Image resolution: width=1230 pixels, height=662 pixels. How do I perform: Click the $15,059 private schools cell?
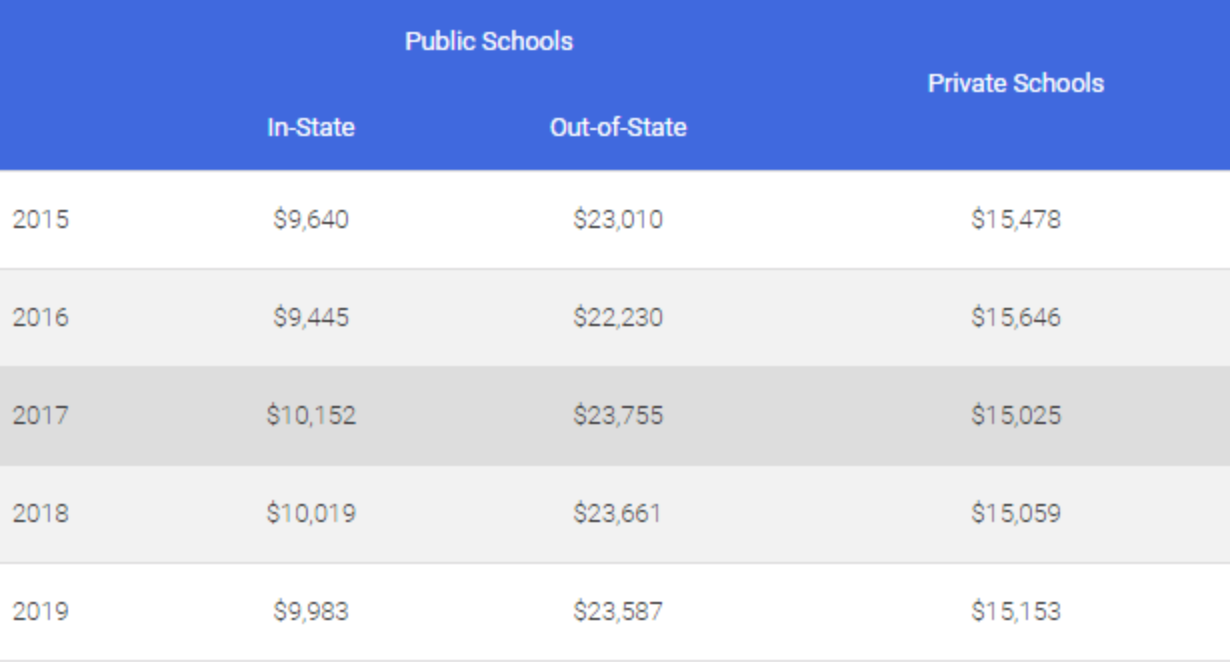point(1015,513)
